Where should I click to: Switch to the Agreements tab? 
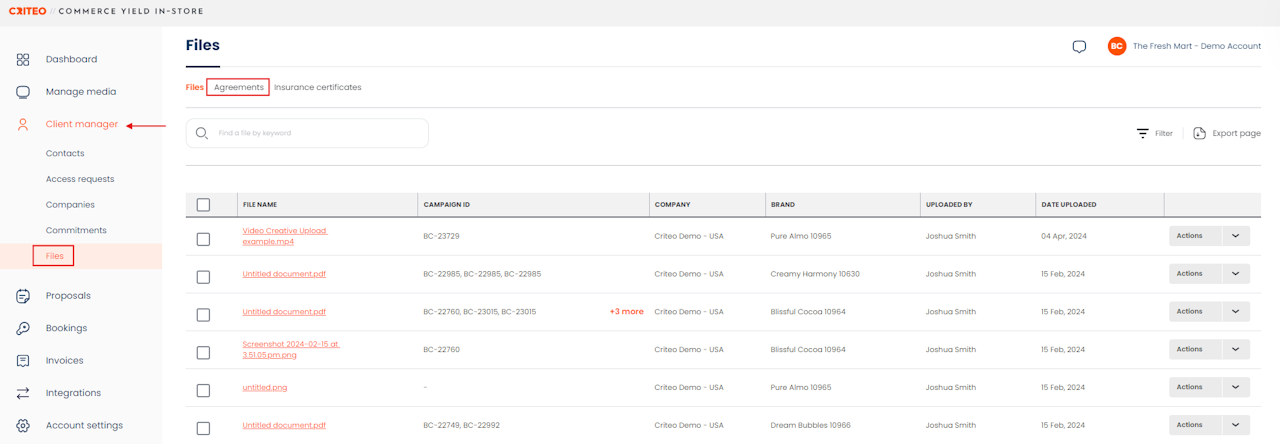click(x=238, y=87)
